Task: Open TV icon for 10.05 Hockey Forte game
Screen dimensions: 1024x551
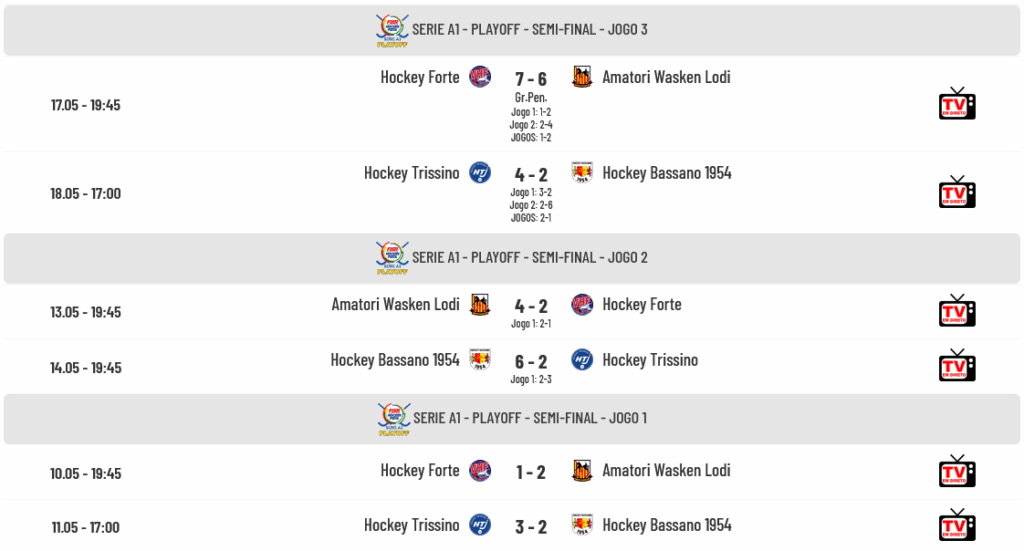Action: (x=957, y=471)
